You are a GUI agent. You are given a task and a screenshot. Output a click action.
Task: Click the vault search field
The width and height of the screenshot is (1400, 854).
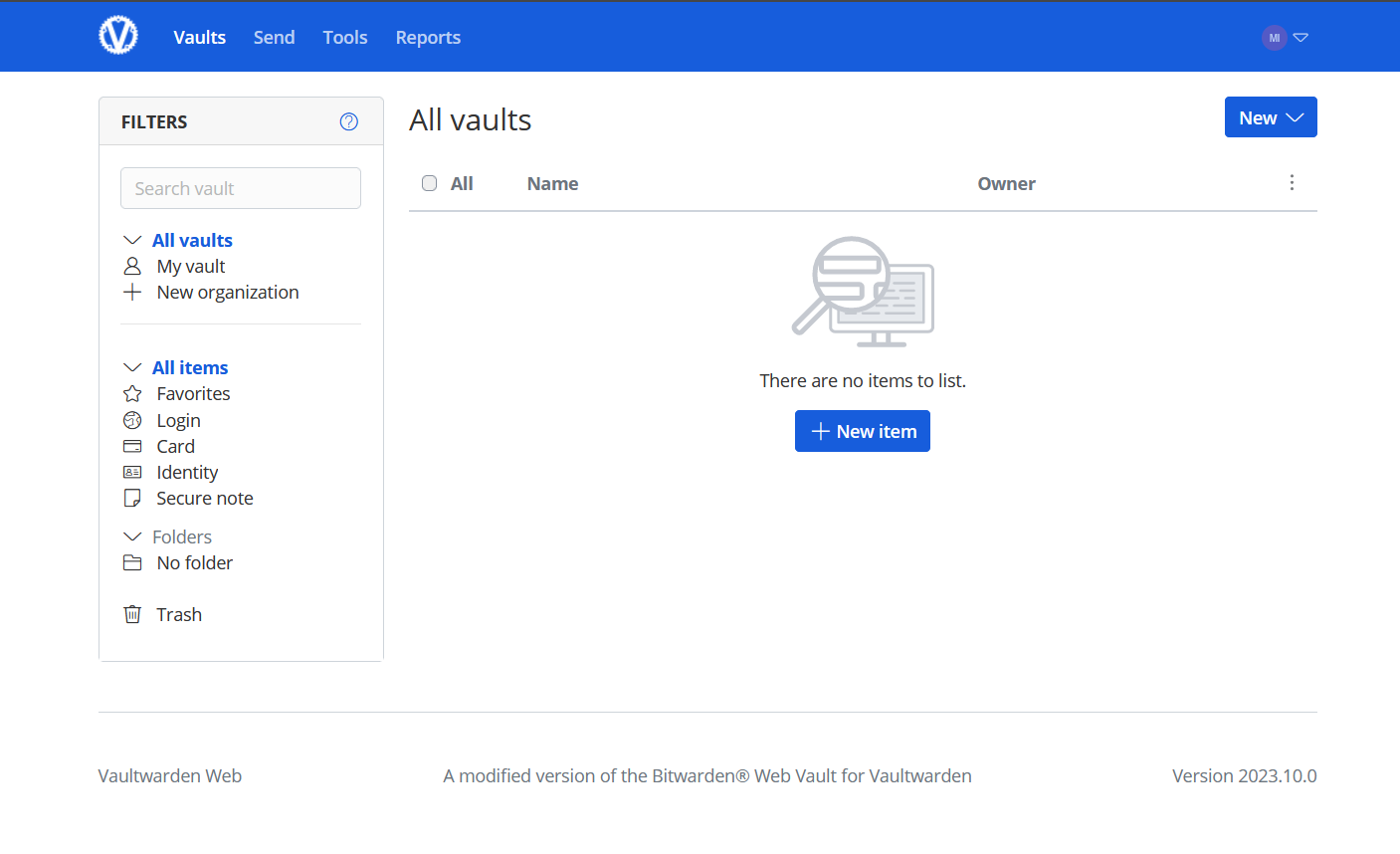(x=240, y=188)
